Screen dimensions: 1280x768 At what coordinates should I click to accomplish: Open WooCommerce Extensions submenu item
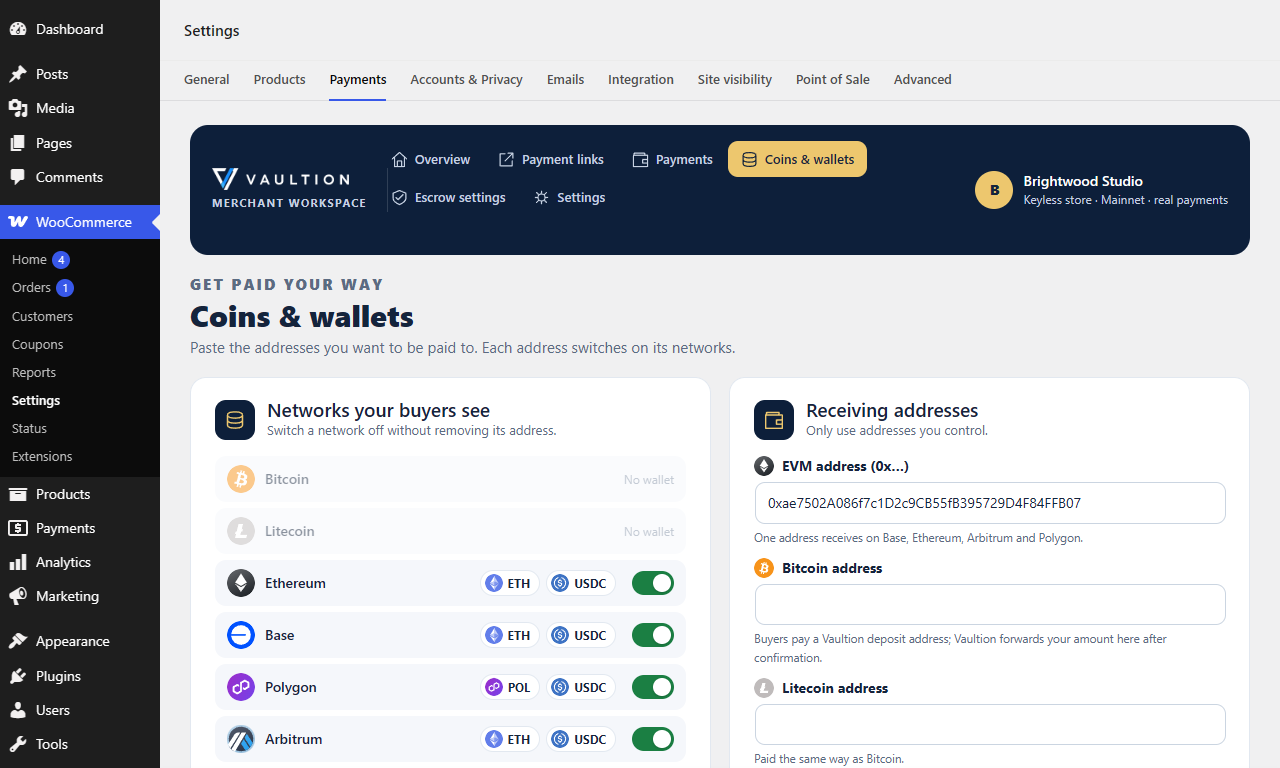click(42, 456)
